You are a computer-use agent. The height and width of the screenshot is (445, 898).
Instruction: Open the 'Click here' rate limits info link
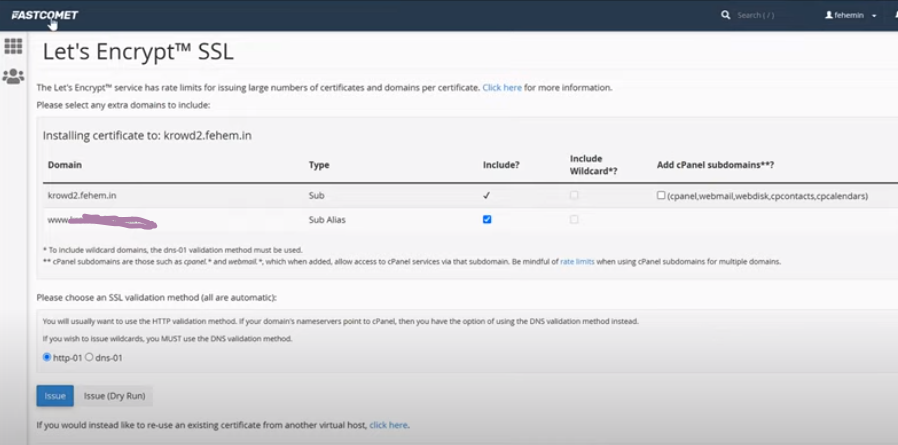click(x=502, y=88)
